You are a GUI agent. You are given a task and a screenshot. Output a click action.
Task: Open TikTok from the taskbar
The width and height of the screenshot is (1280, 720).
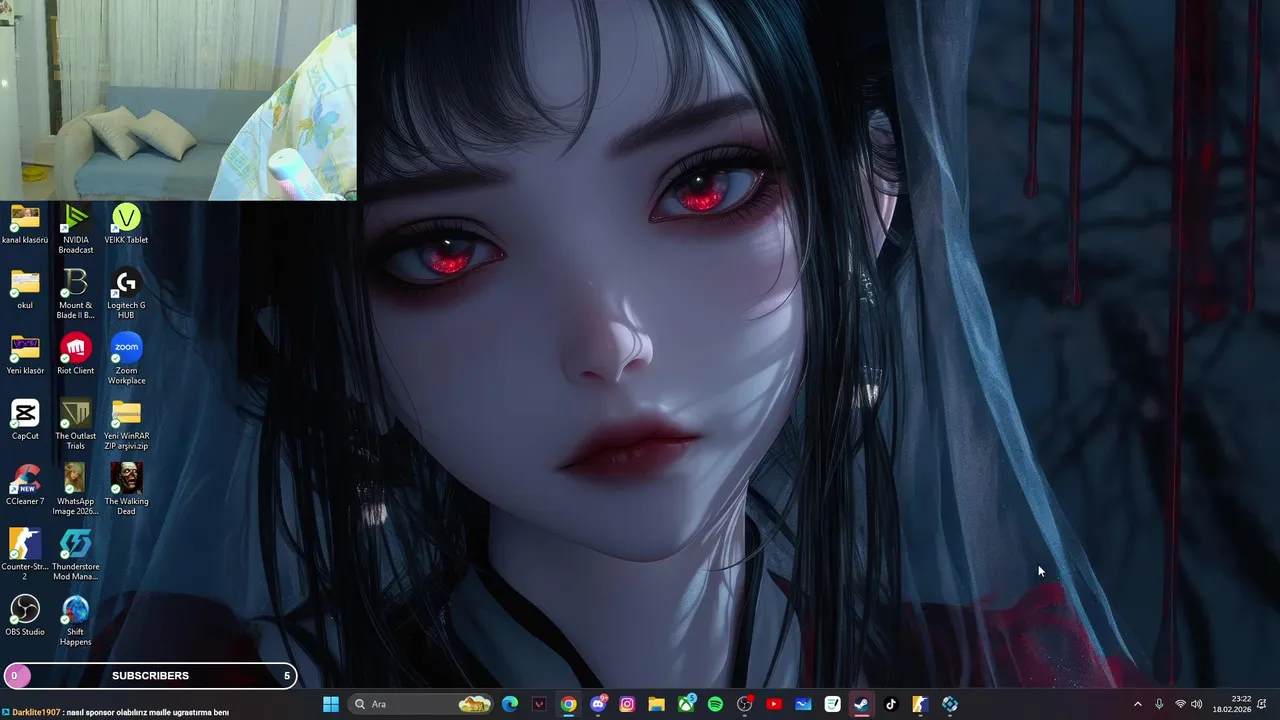(891, 704)
